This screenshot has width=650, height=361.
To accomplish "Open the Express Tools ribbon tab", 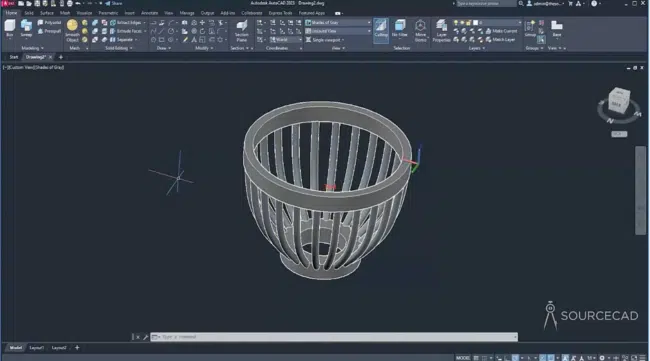I will pyautogui.click(x=280, y=13).
